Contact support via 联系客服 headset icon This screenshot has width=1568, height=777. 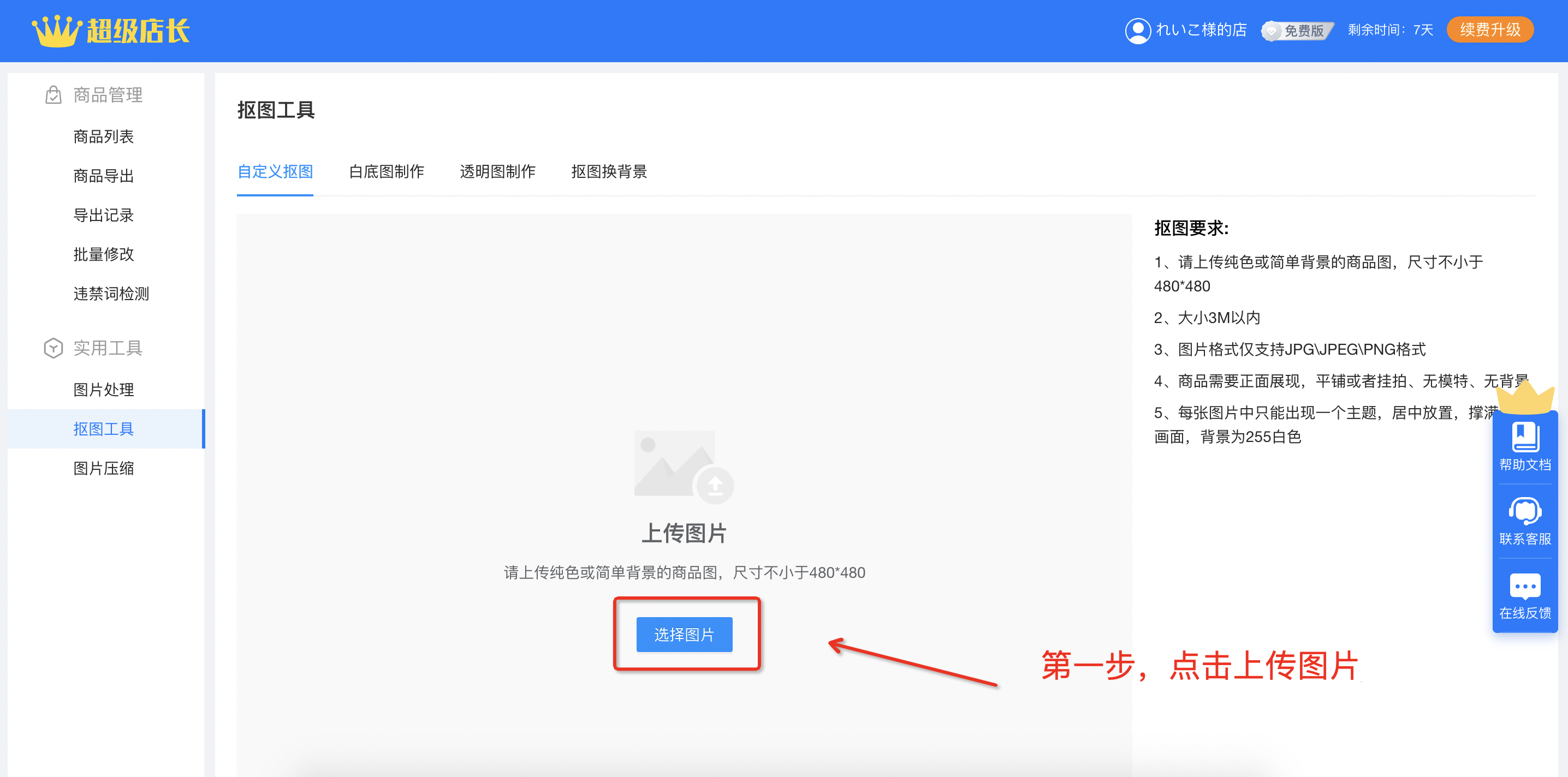[1525, 511]
